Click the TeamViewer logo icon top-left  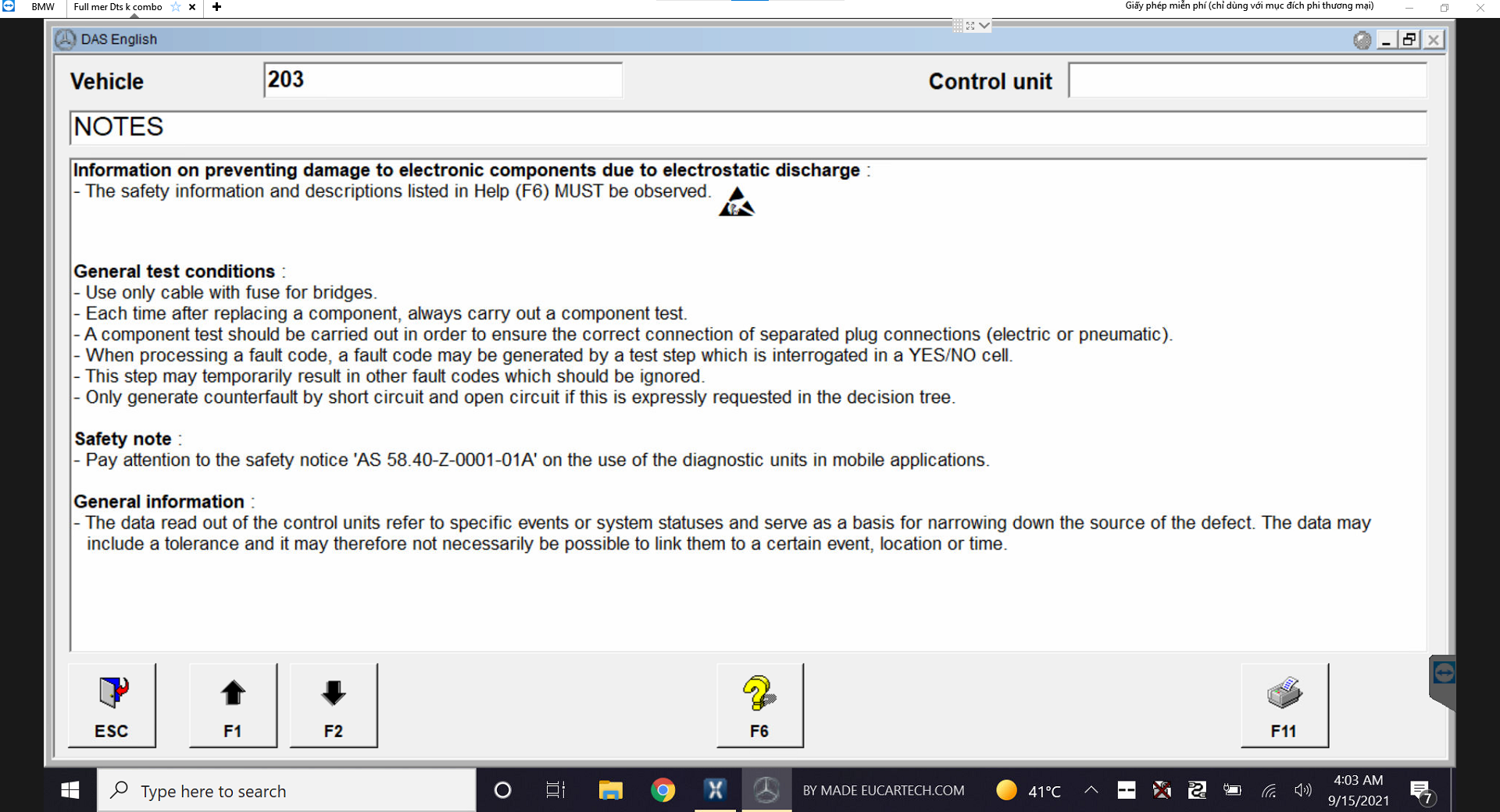coord(9,6)
